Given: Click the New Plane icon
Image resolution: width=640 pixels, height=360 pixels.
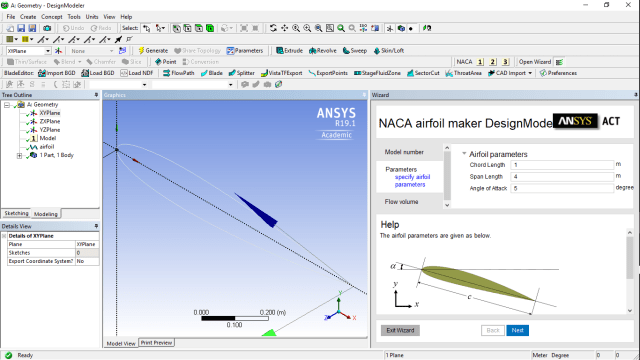Looking at the screenshot, I should click(58, 51).
